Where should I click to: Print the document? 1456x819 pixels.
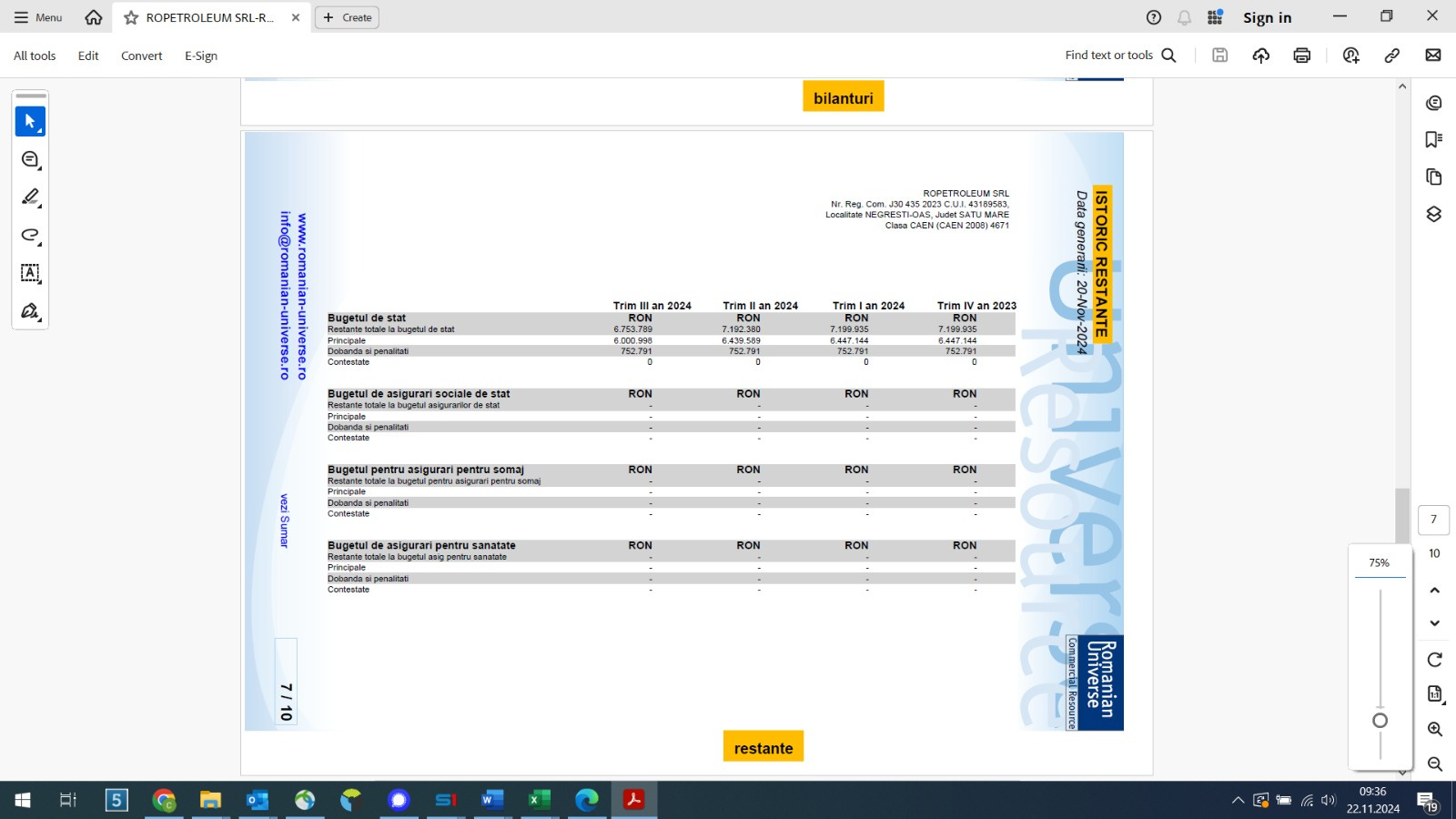1302,56
